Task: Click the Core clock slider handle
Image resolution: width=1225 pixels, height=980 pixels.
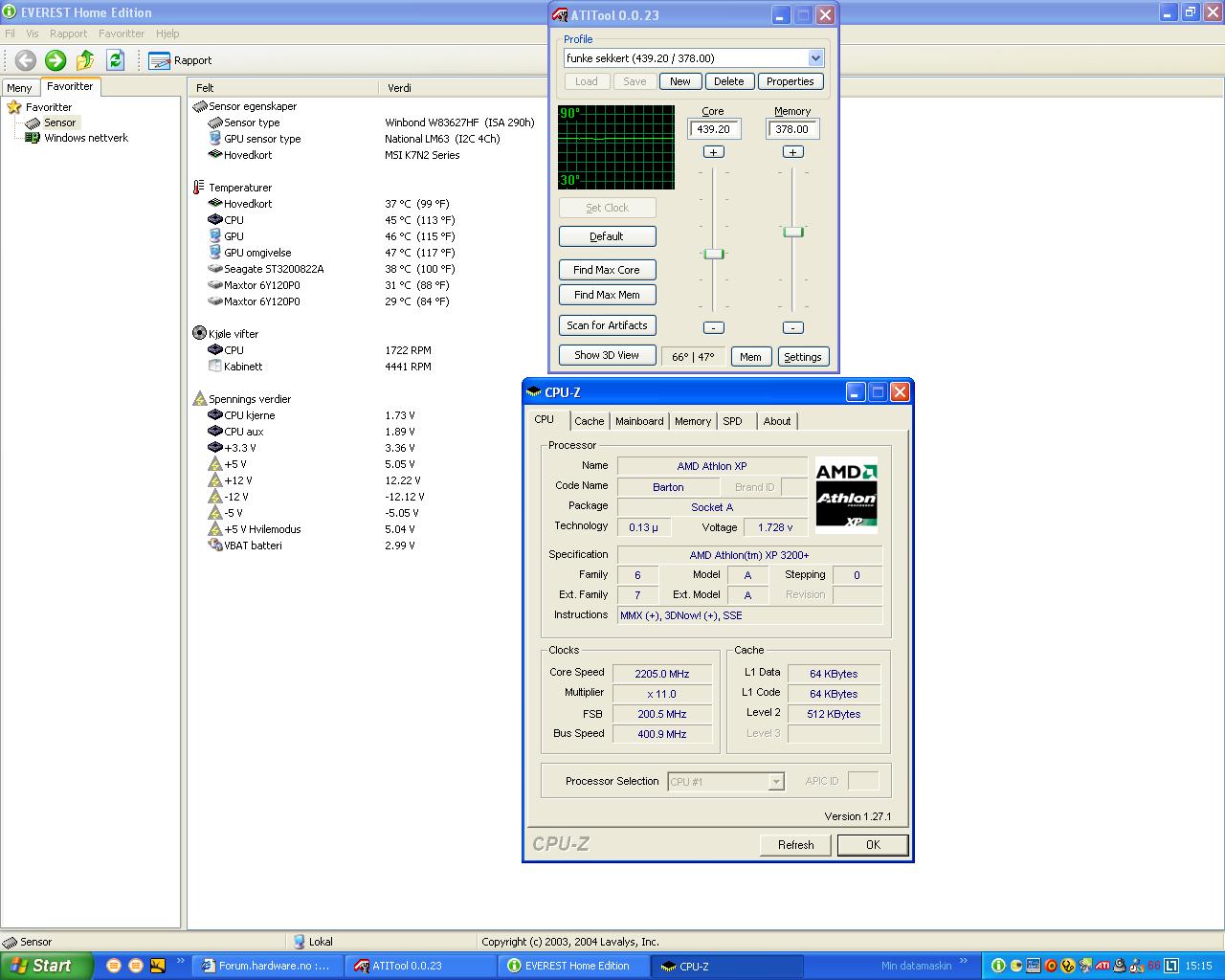Action: pos(713,254)
